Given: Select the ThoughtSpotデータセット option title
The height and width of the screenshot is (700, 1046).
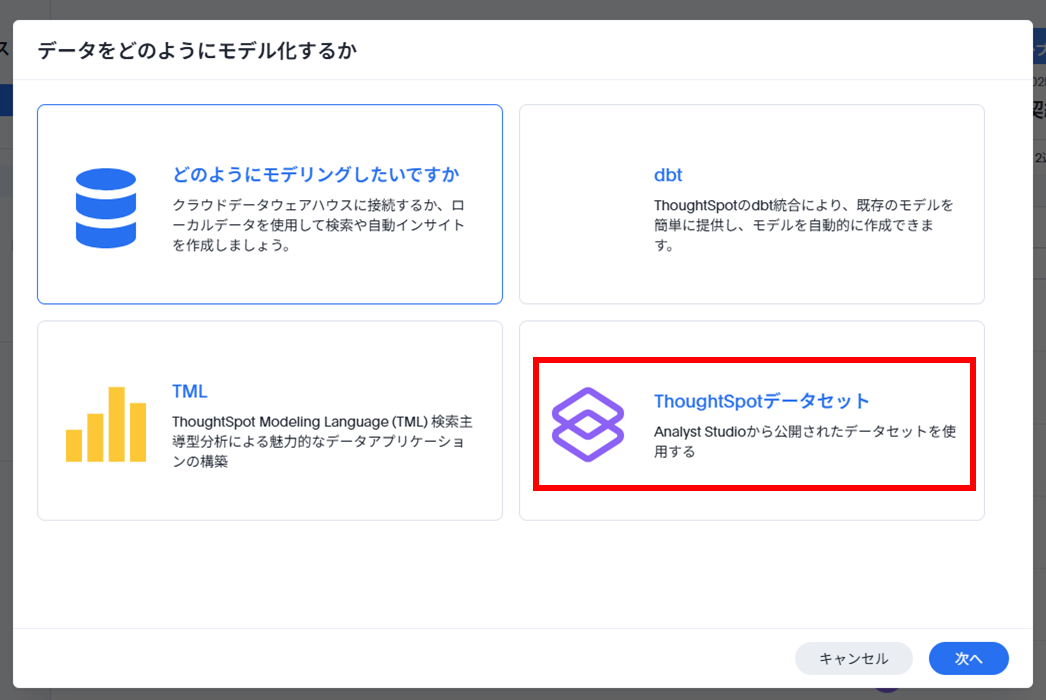Looking at the screenshot, I should [761, 401].
